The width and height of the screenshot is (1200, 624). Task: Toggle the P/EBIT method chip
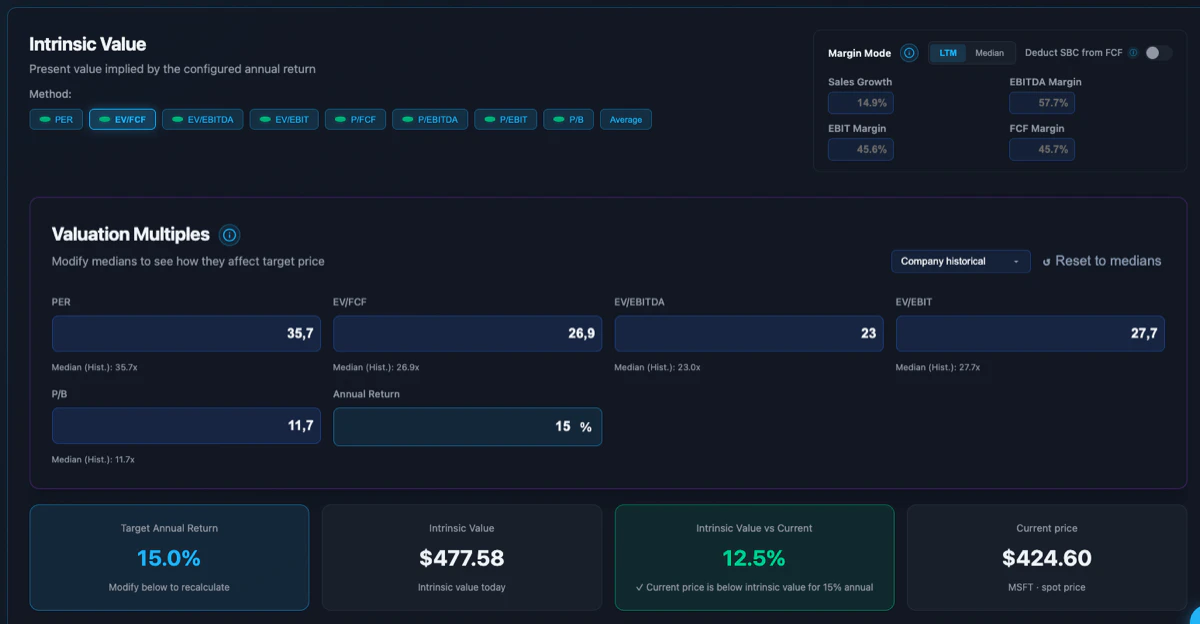point(505,120)
